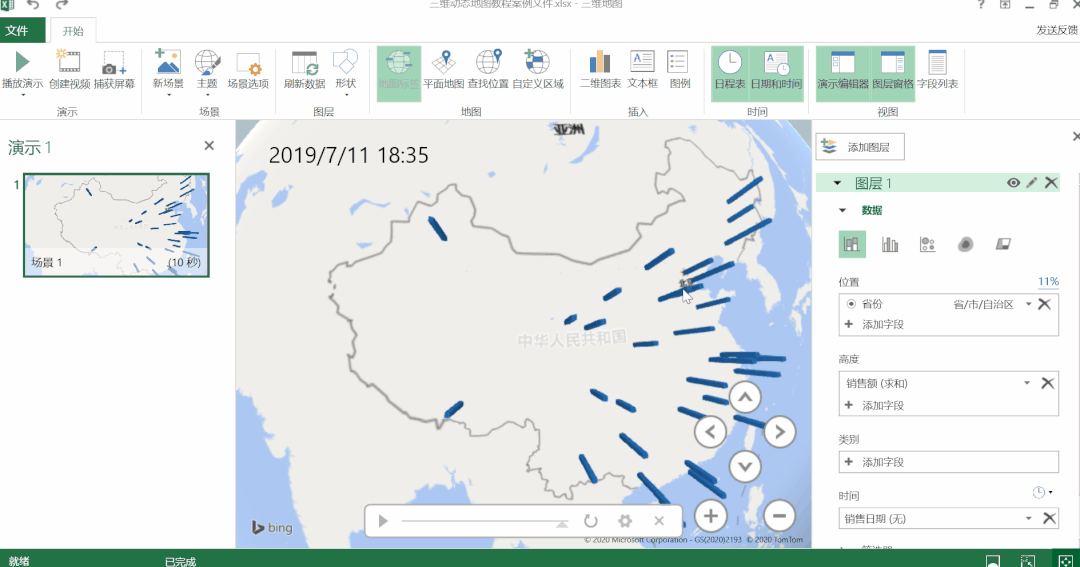Screen dimensions: 1080x567
Task: Open 销售额 (求和) aggregation dropdown
Action: [x=1027, y=383]
